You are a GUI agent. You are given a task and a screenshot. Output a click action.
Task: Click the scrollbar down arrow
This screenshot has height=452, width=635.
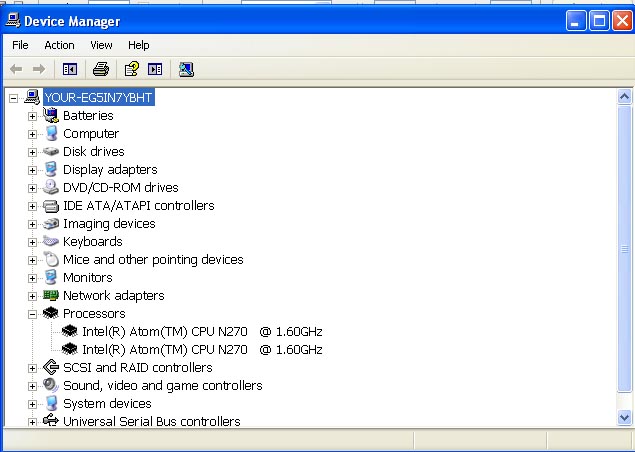[624, 417]
